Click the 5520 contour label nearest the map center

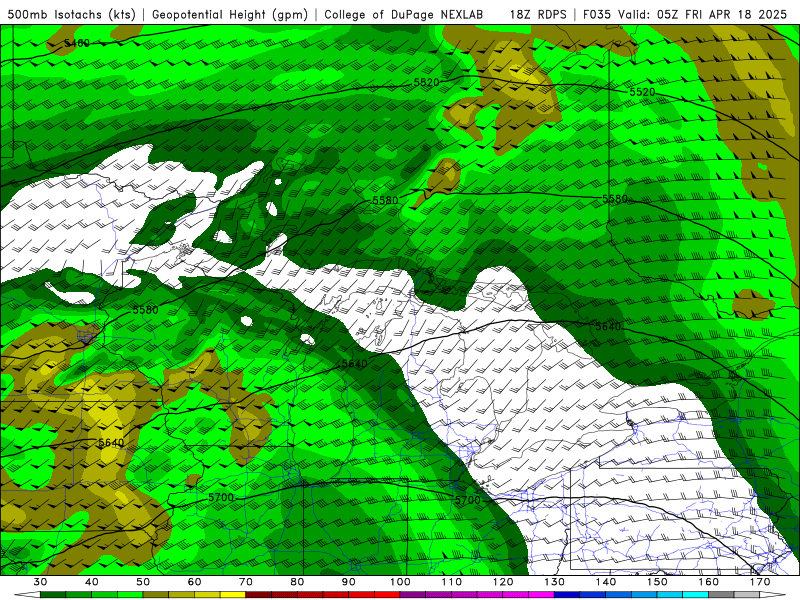(426, 82)
